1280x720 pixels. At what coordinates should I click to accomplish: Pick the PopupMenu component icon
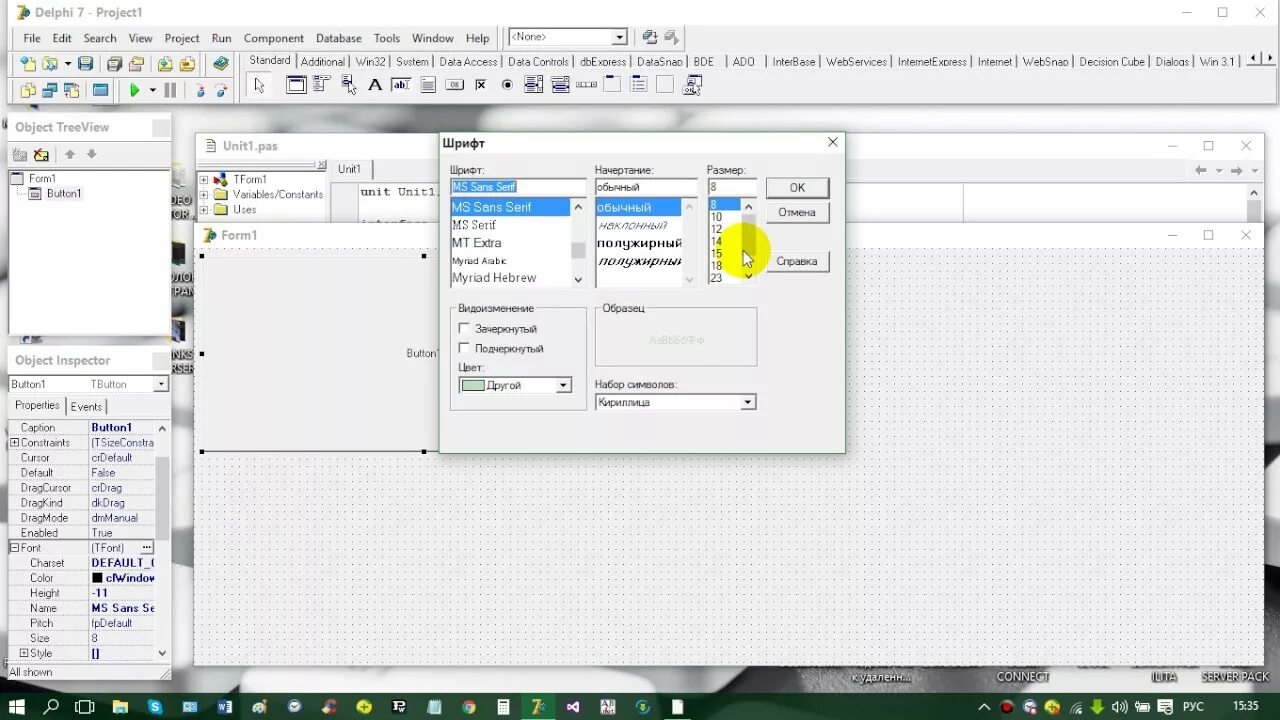pyautogui.click(x=348, y=85)
